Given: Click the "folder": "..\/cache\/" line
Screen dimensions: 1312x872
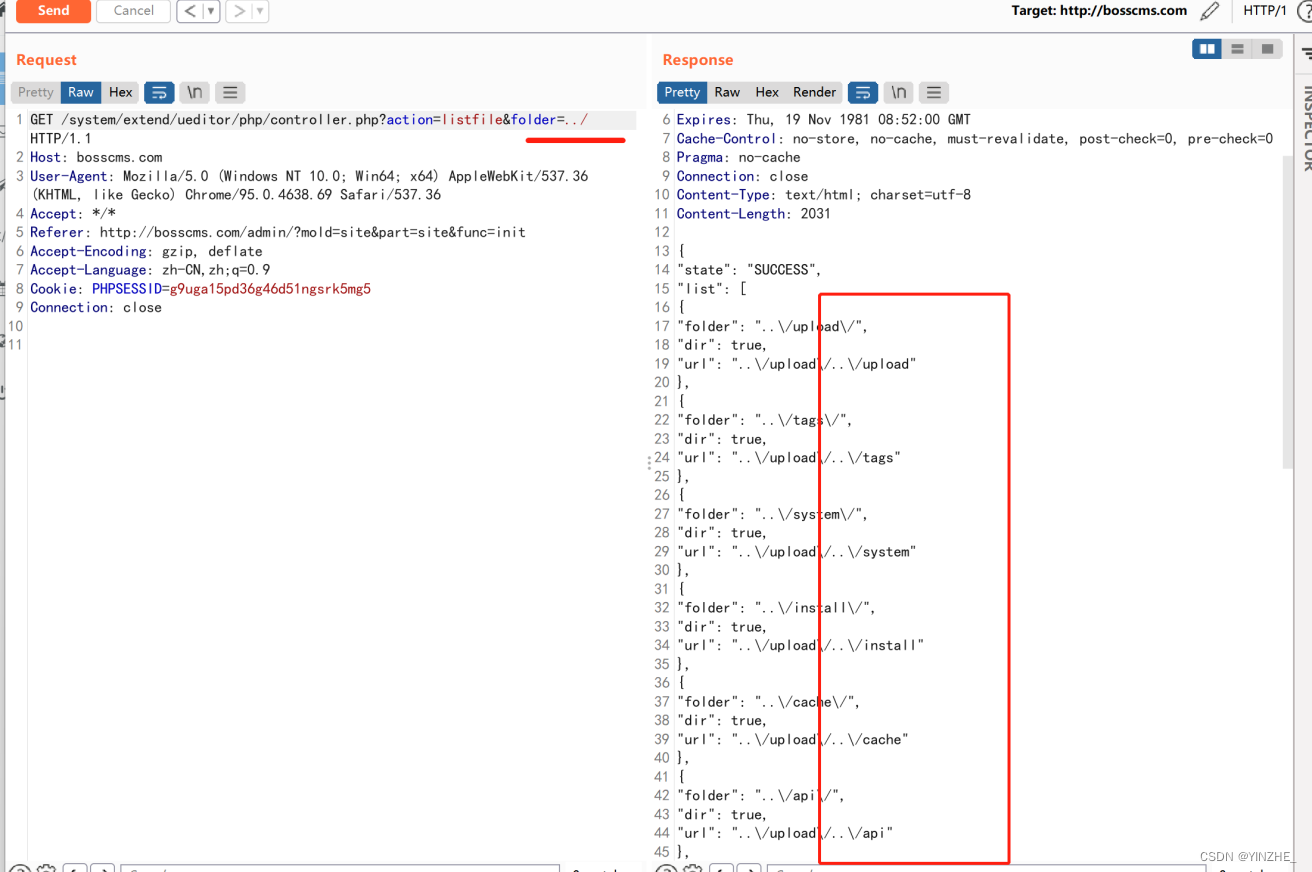Looking at the screenshot, I should [769, 702].
